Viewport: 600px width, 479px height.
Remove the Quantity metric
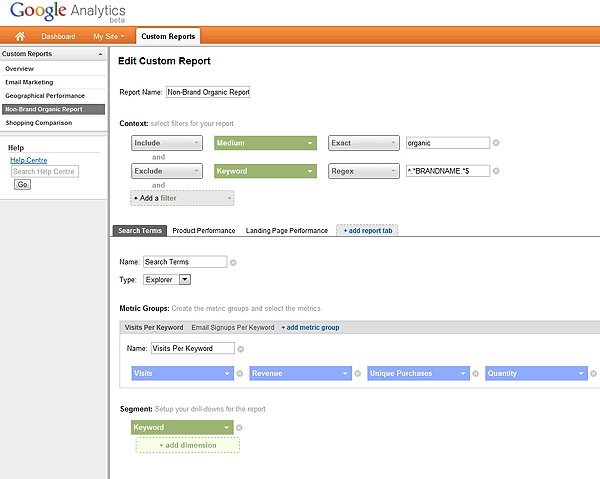(x=593, y=374)
